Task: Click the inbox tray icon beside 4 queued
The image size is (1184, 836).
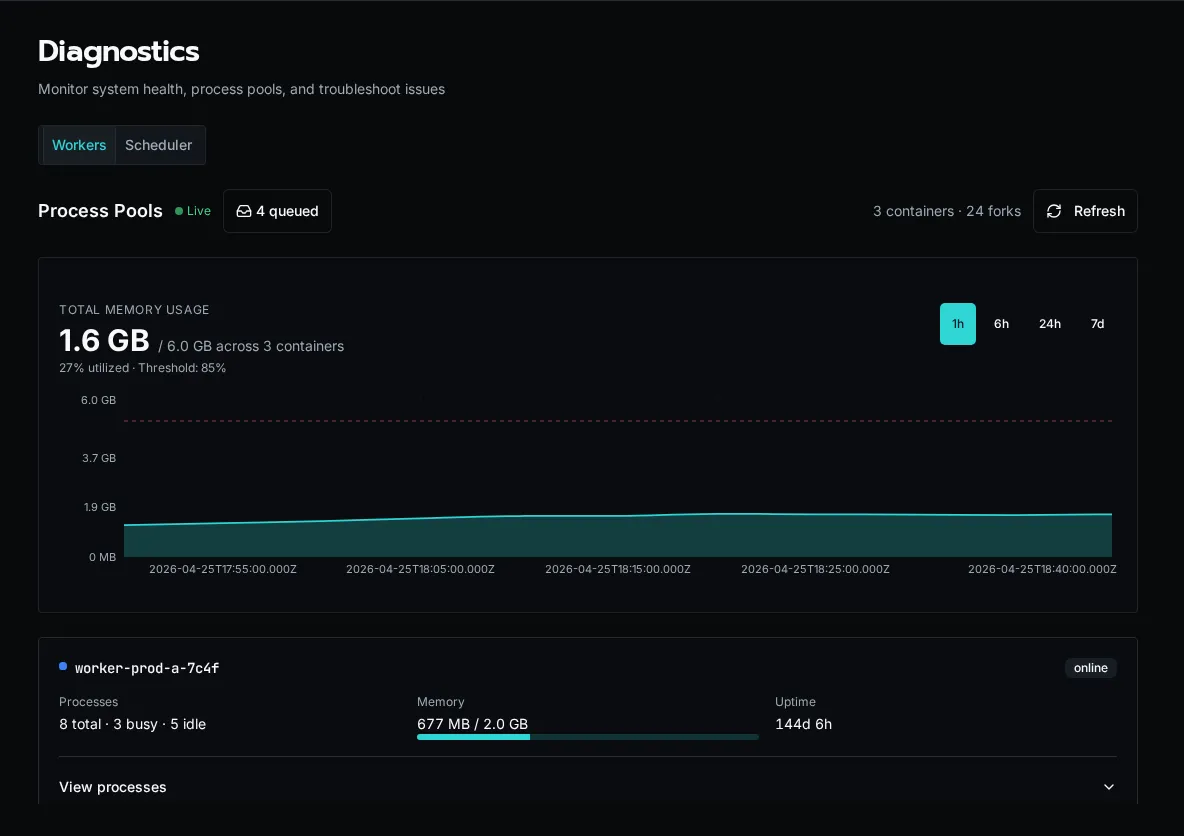Action: (x=244, y=211)
